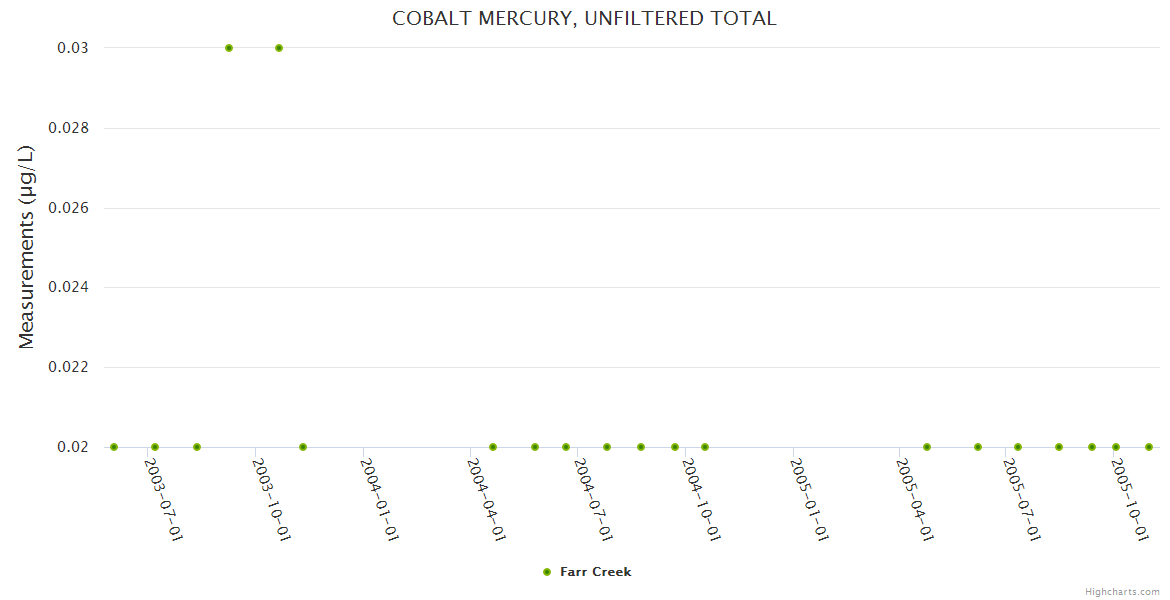
Task: Select third data point from left at 0.02
Action: tap(197, 447)
